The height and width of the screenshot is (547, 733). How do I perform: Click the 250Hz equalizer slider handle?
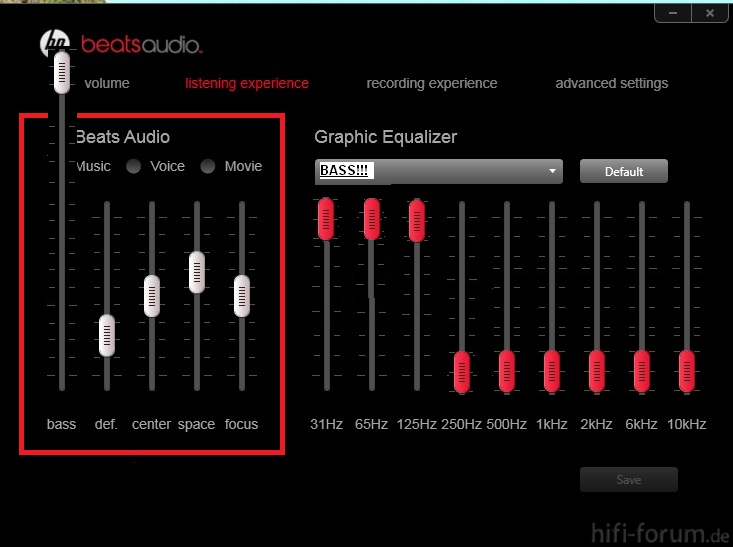click(x=462, y=371)
